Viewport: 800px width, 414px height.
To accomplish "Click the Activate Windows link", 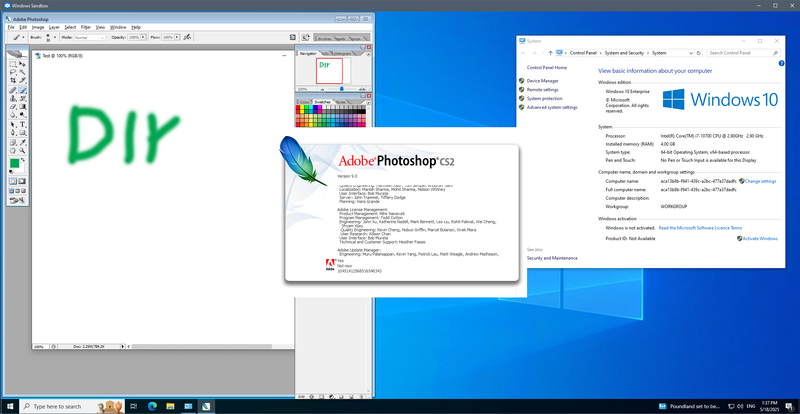I will [760, 238].
